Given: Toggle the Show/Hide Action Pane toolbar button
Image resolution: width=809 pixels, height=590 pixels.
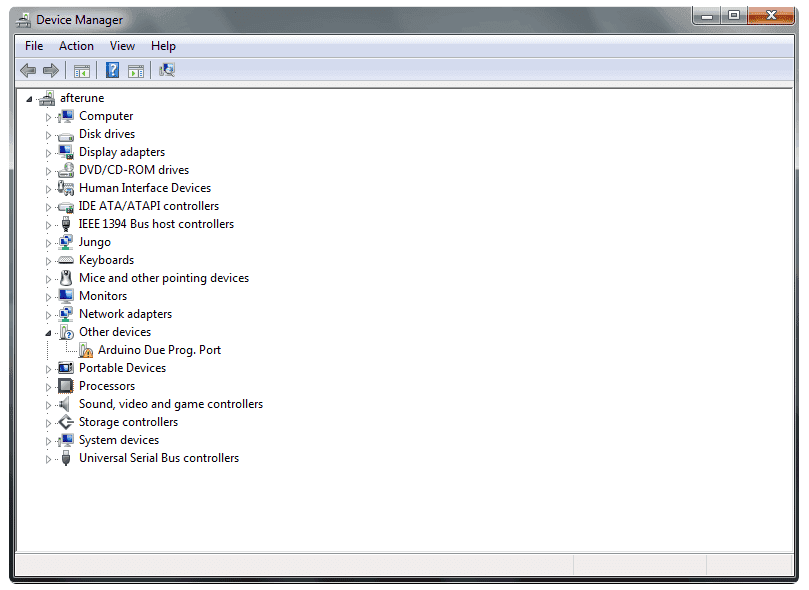Looking at the screenshot, I should (x=136, y=70).
